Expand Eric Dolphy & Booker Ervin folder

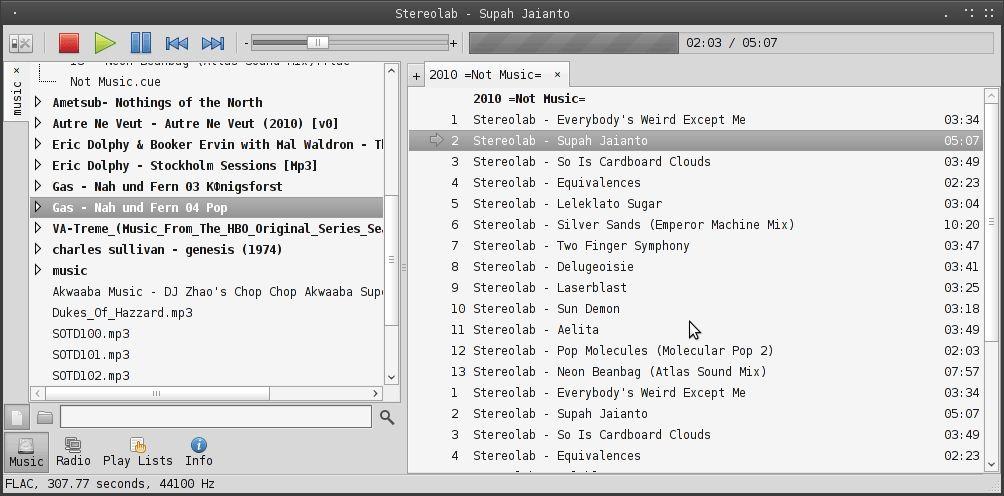click(38, 144)
